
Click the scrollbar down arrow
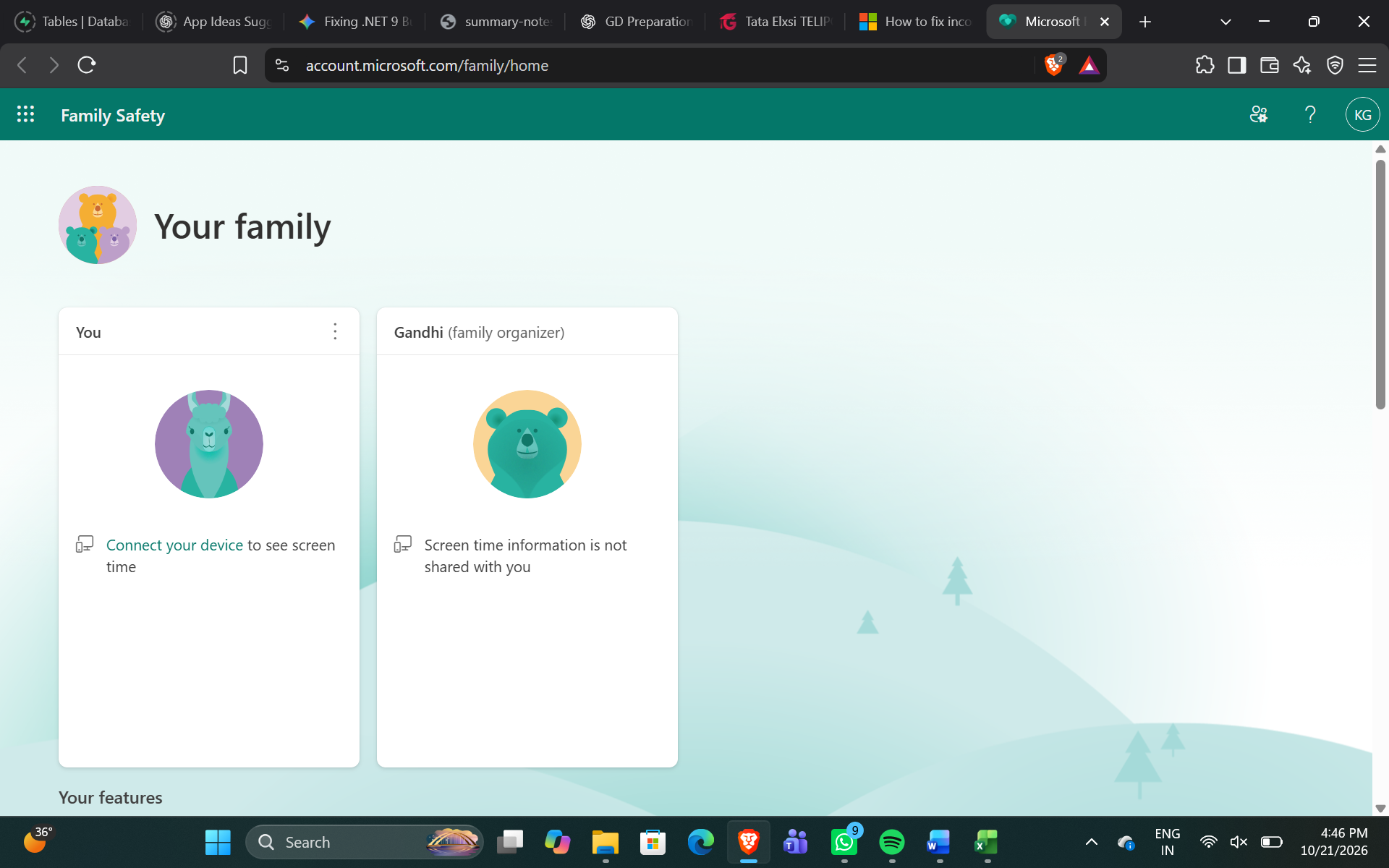pos(1380,809)
